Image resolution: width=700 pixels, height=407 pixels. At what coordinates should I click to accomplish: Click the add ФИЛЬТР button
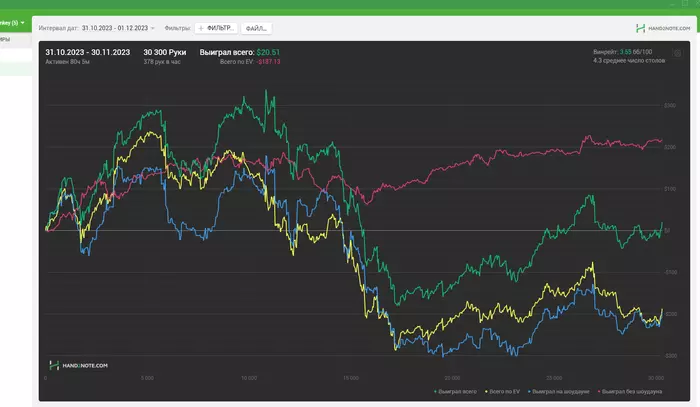[216, 28]
